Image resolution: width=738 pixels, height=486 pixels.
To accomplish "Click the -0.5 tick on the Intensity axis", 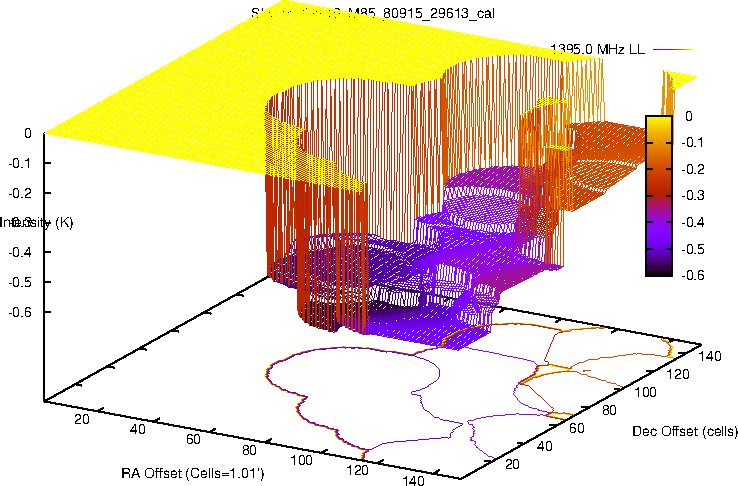I will (x=20, y=282).
